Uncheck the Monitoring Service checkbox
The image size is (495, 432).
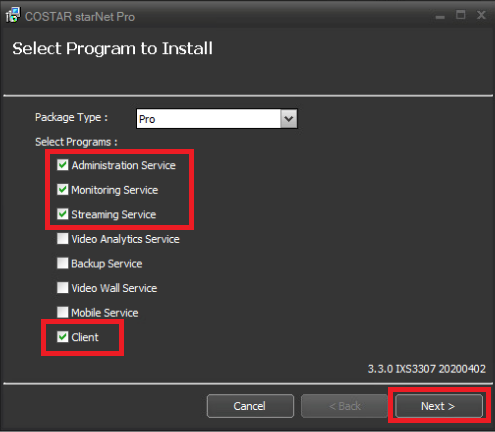(63, 190)
